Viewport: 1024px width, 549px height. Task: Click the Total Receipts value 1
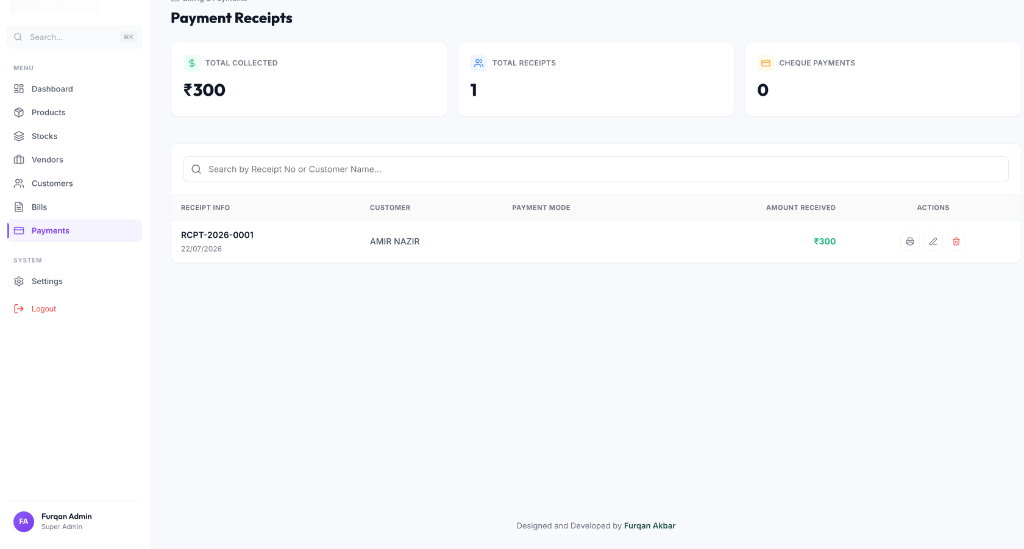tap(473, 90)
